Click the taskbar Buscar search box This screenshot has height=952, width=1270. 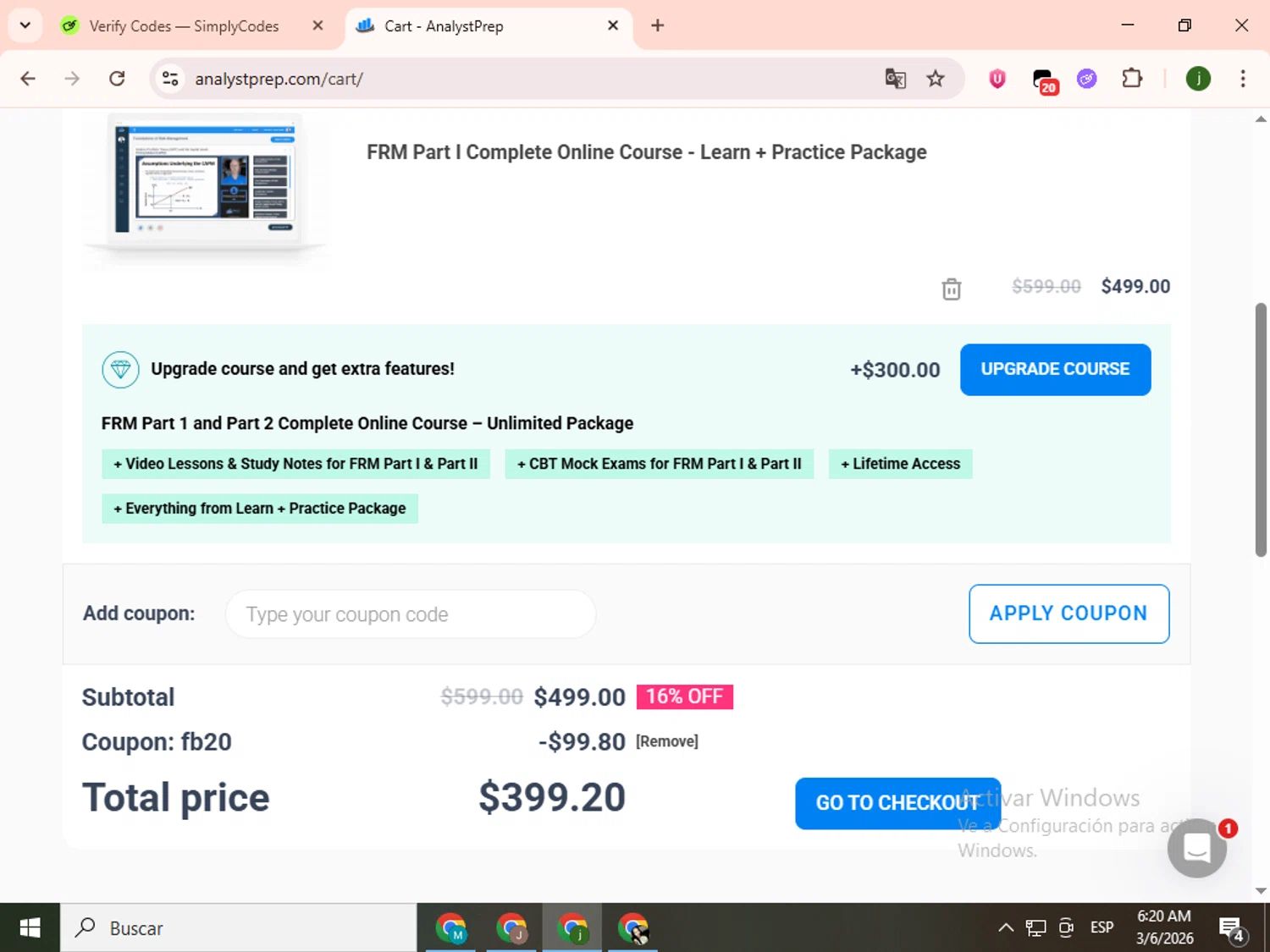[x=239, y=928]
